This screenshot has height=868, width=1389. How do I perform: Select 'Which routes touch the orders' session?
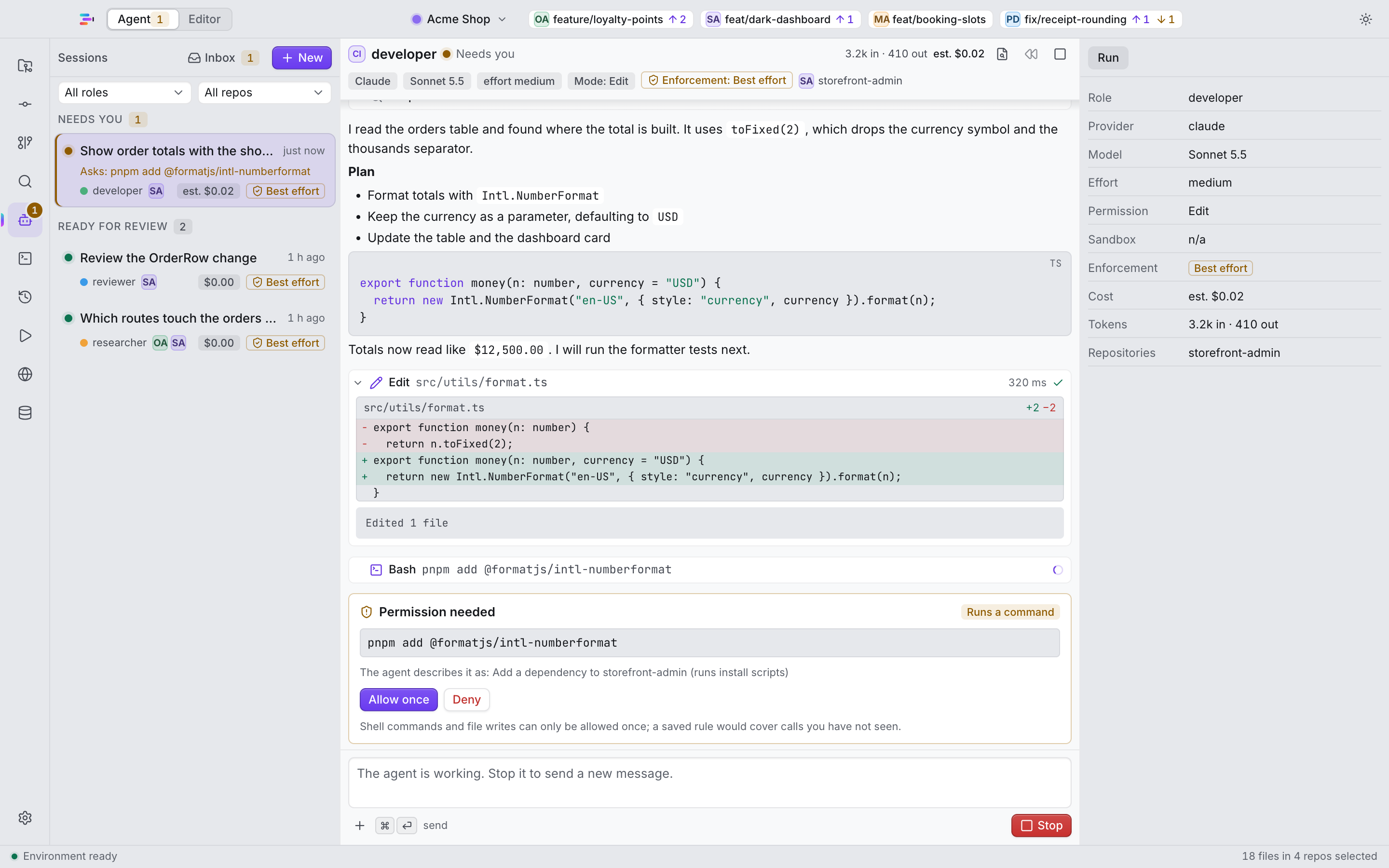coord(194,330)
